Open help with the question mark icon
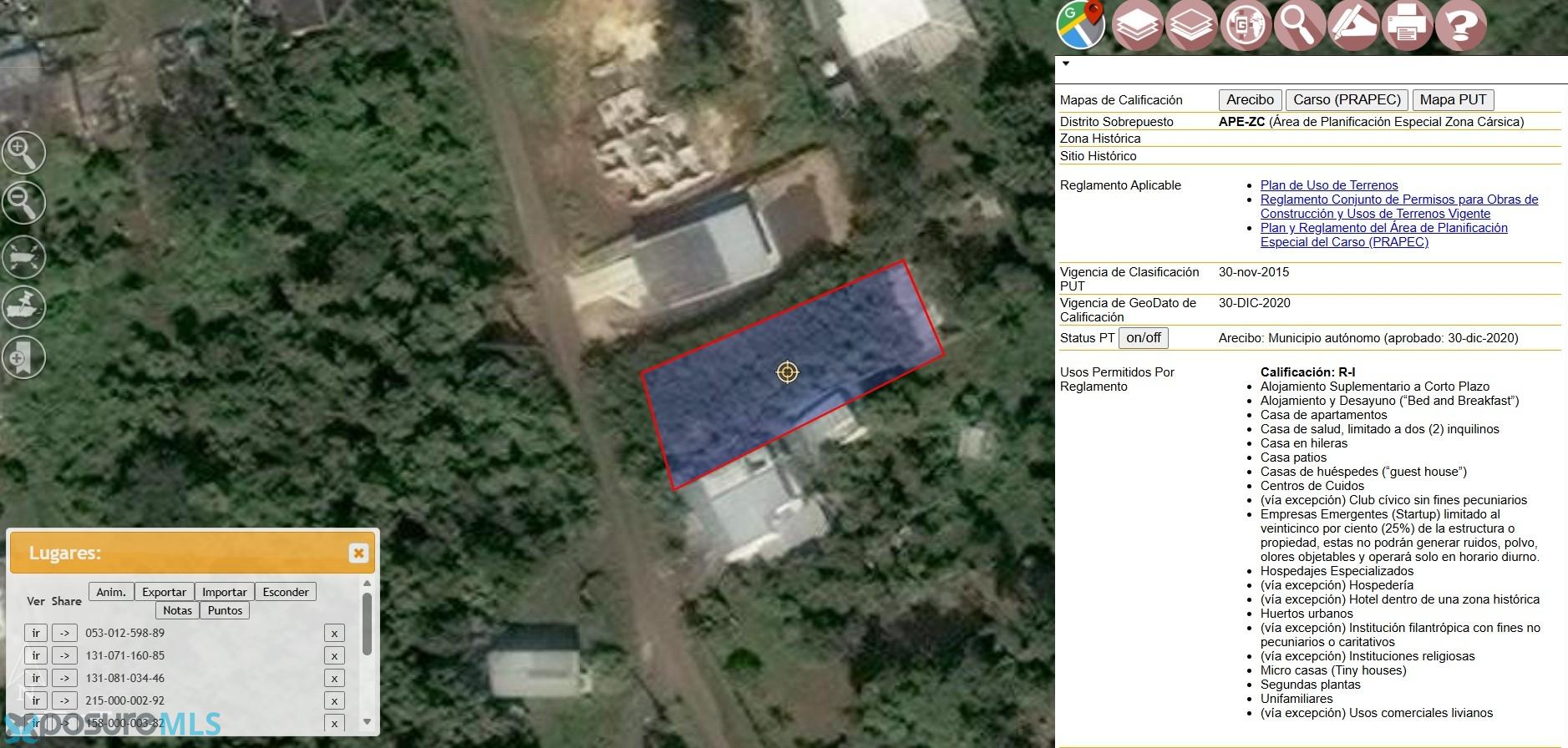The height and width of the screenshot is (748, 1568). [x=1461, y=26]
